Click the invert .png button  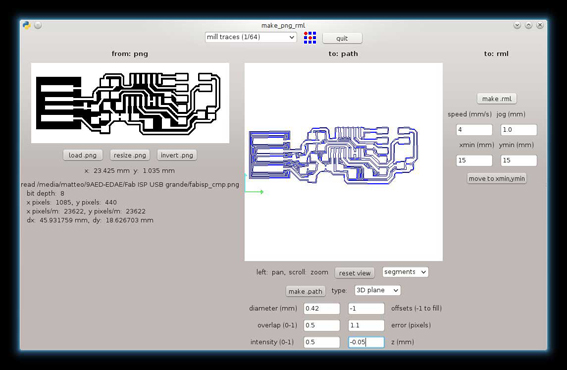coord(177,155)
